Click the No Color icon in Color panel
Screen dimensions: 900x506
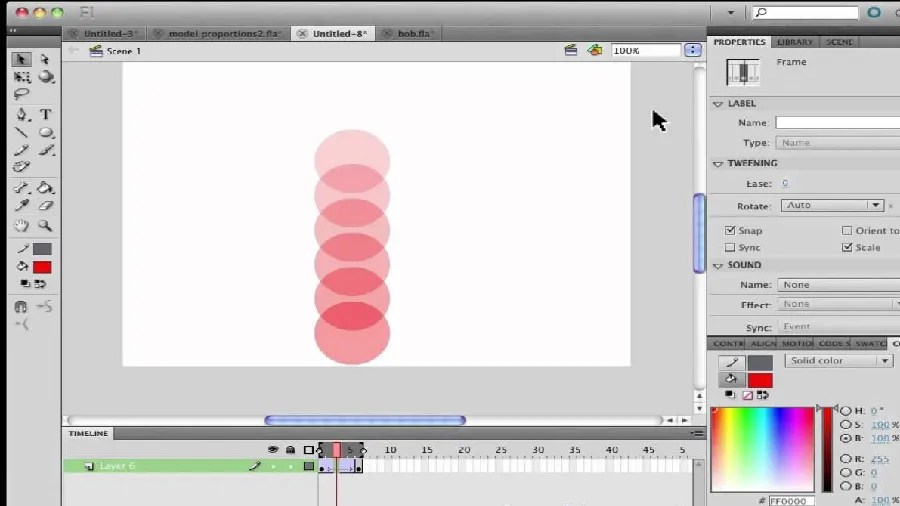tap(747, 395)
